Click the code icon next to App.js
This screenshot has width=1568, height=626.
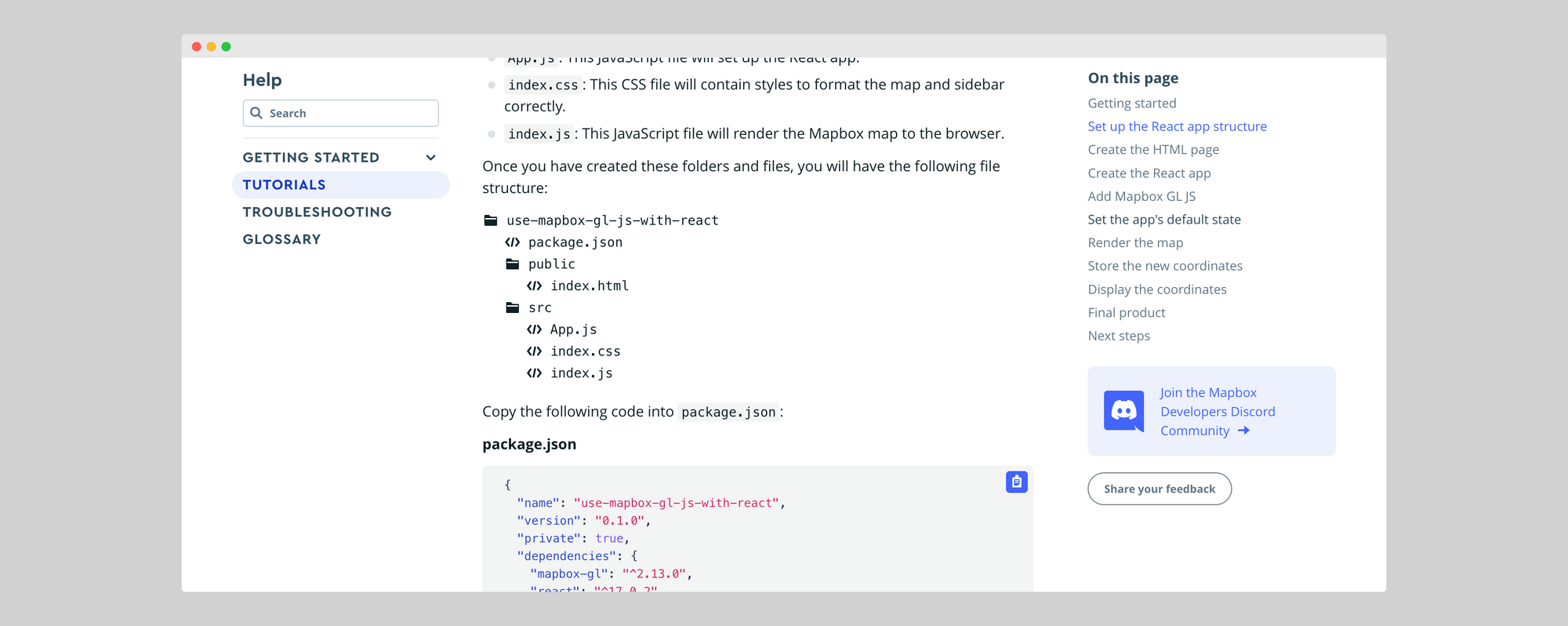[534, 329]
